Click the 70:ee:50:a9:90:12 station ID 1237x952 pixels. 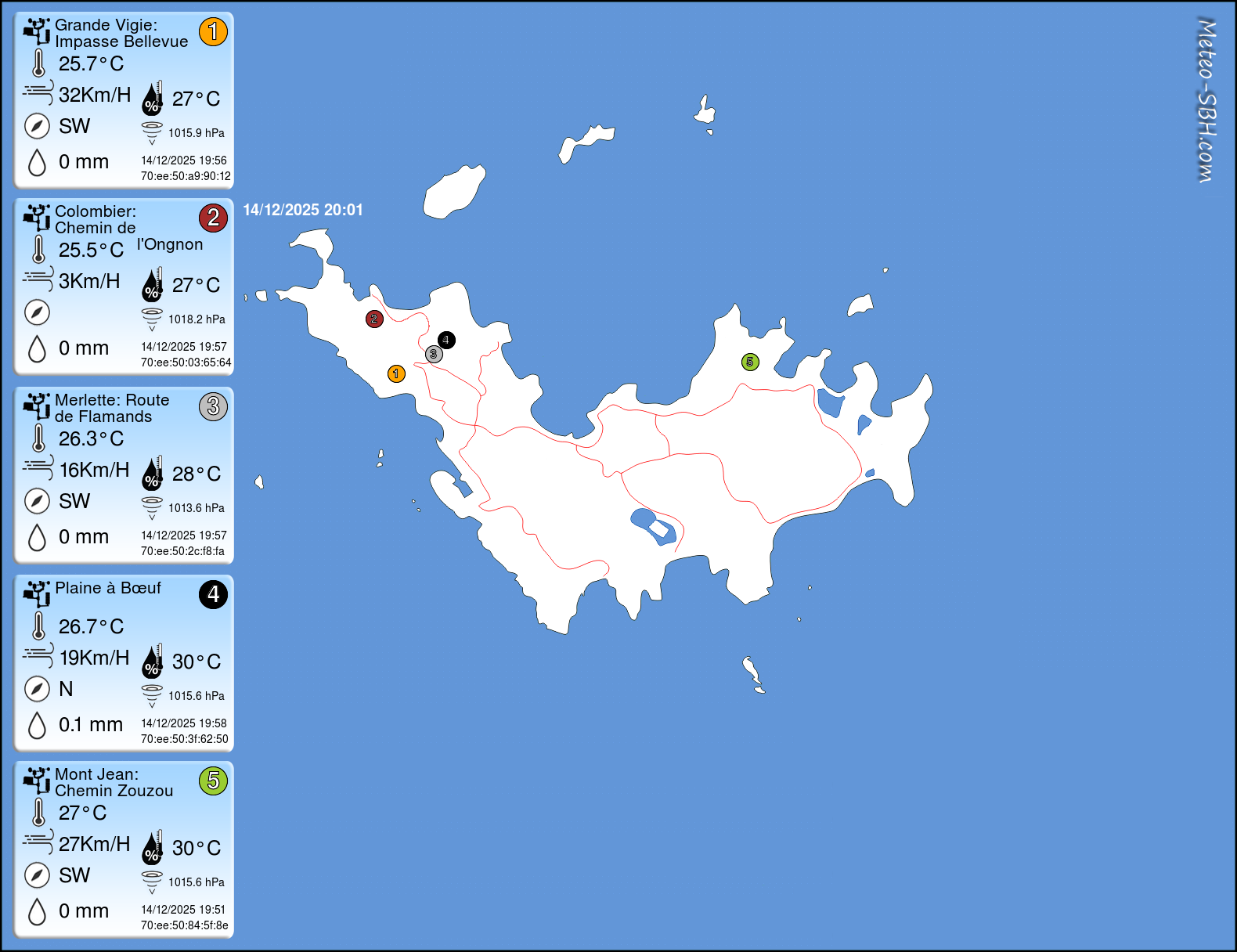coord(186,176)
